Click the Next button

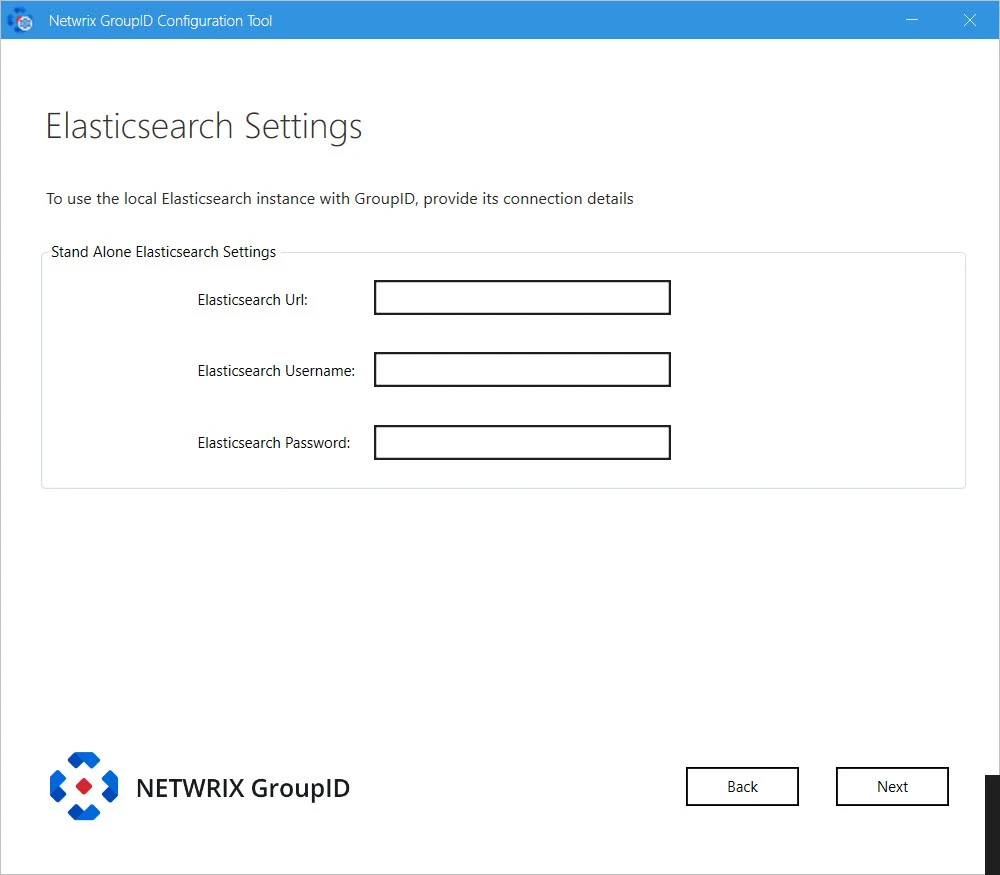point(892,786)
